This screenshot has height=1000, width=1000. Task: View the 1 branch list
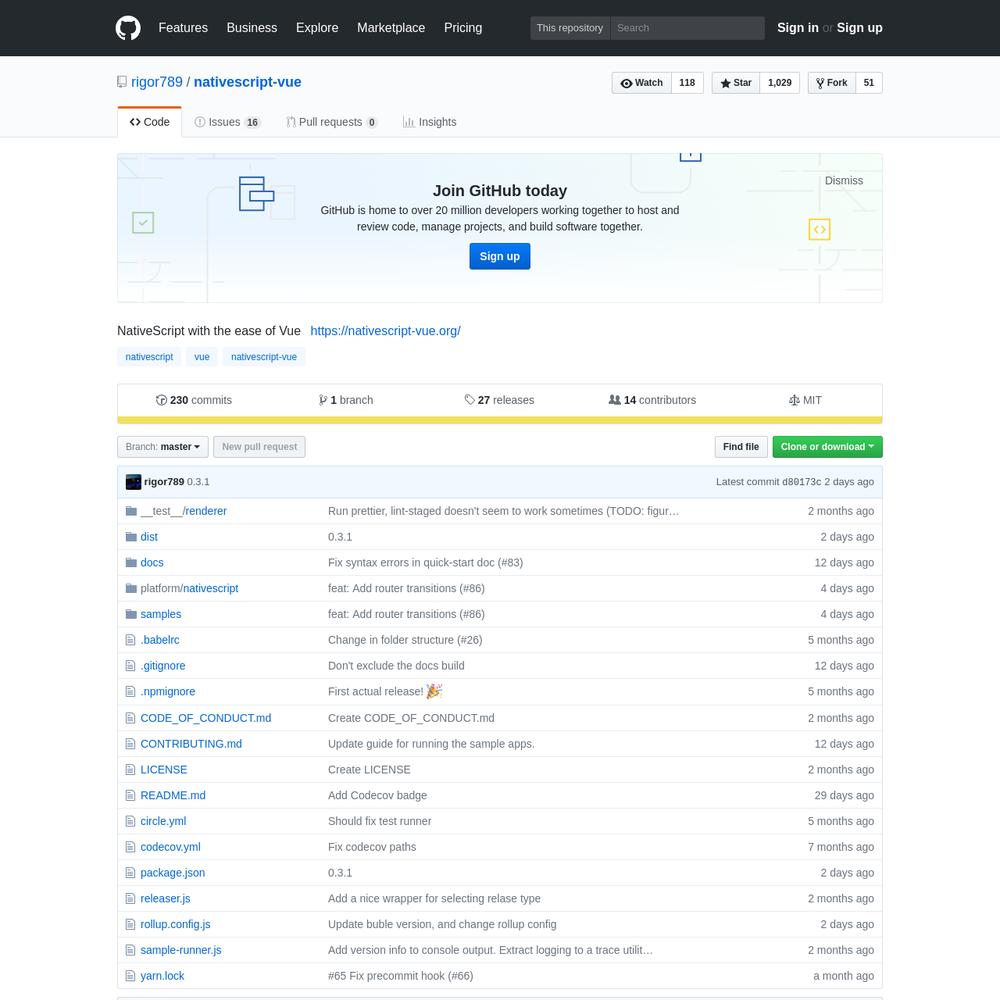coord(346,401)
